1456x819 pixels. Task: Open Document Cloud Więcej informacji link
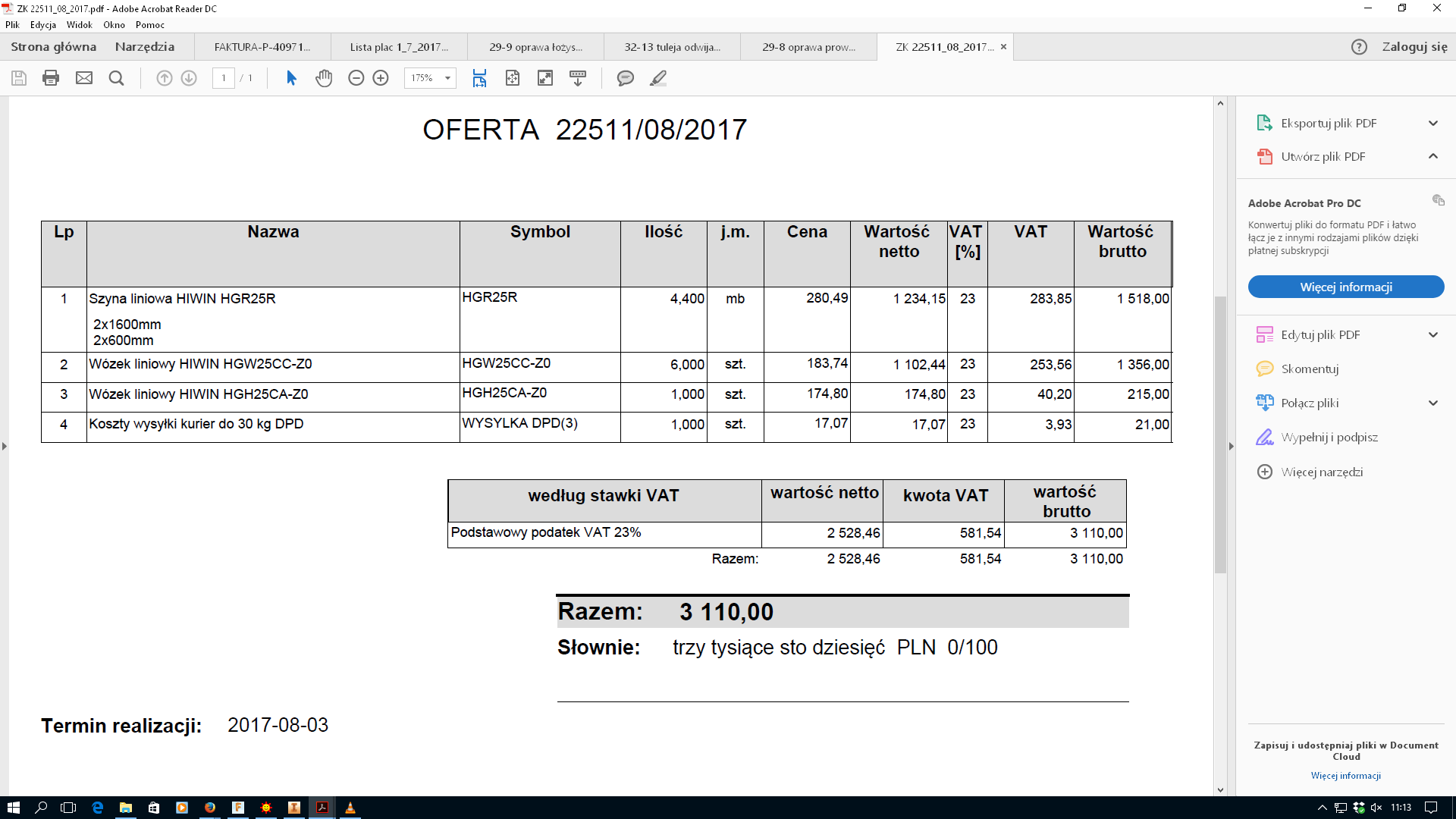[1346, 776]
